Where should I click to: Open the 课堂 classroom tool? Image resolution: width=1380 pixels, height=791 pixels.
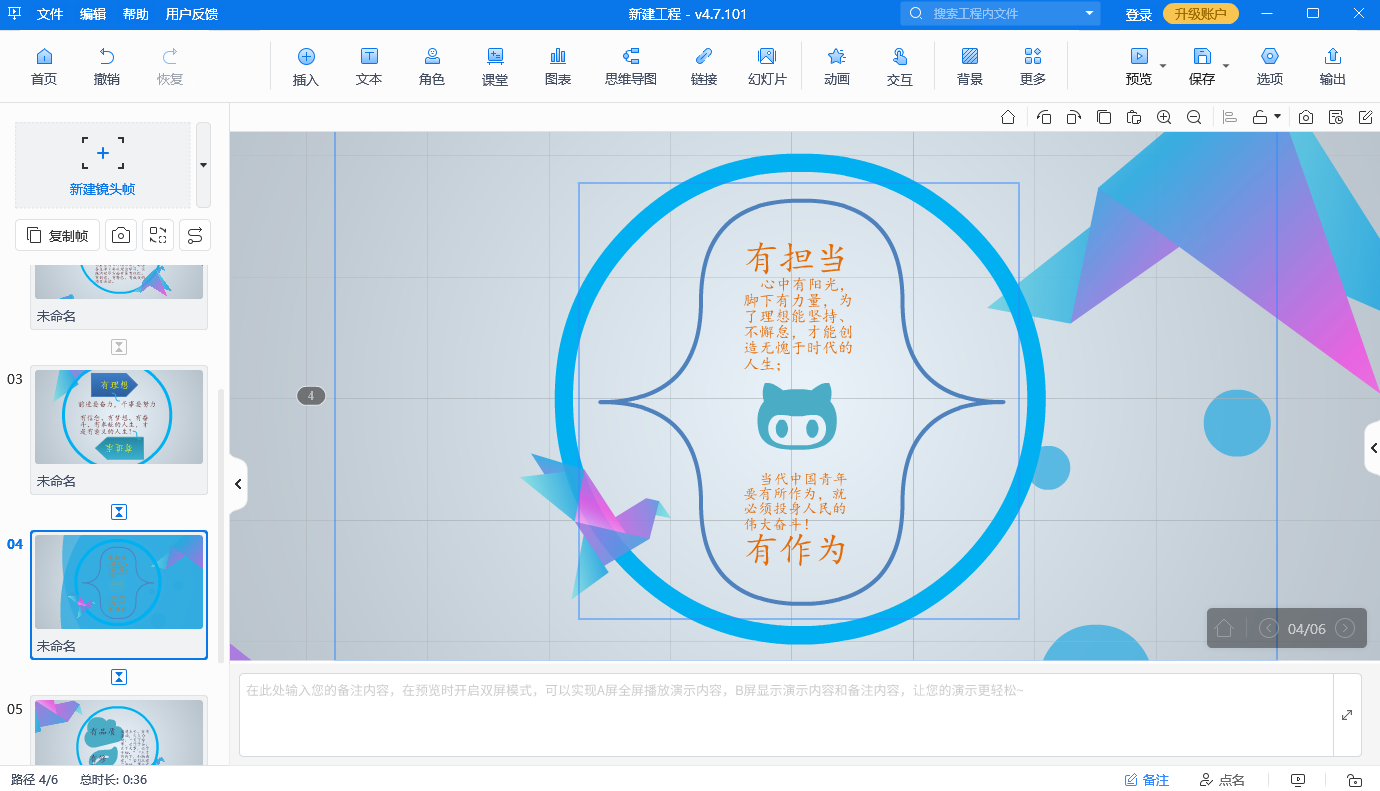495,66
